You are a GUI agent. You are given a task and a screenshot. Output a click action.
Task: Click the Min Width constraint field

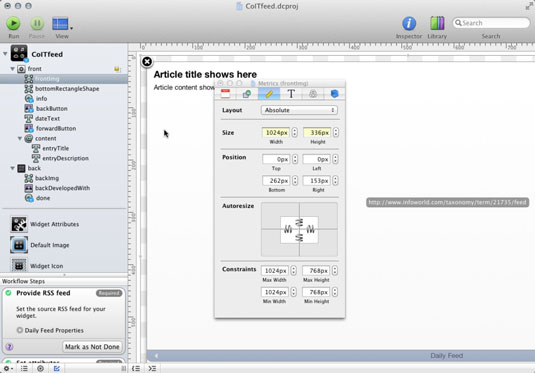[x=275, y=292]
